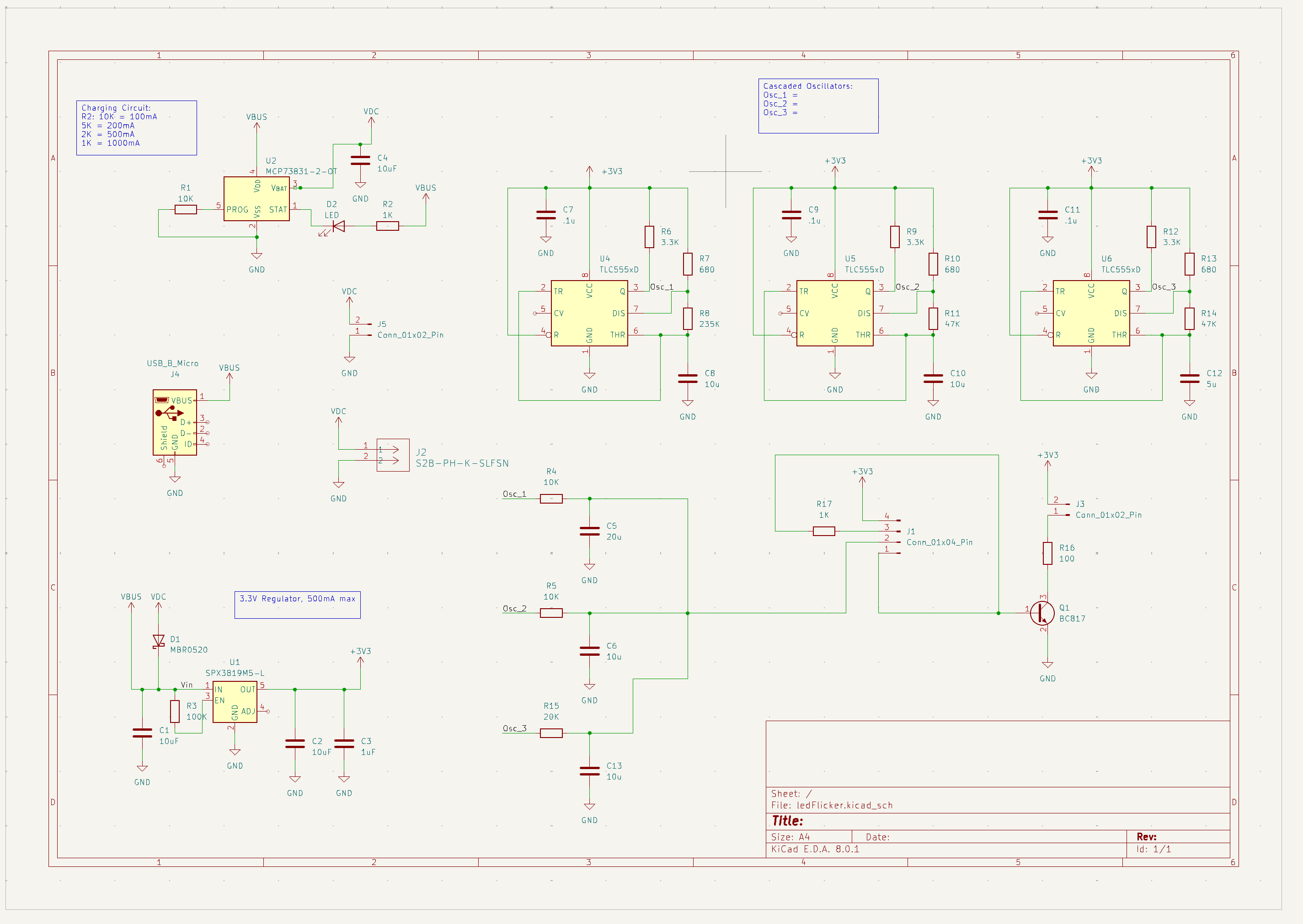Click the U6 TLC555xD timer symbol
The image size is (1303, 924).
(1091, 313)
